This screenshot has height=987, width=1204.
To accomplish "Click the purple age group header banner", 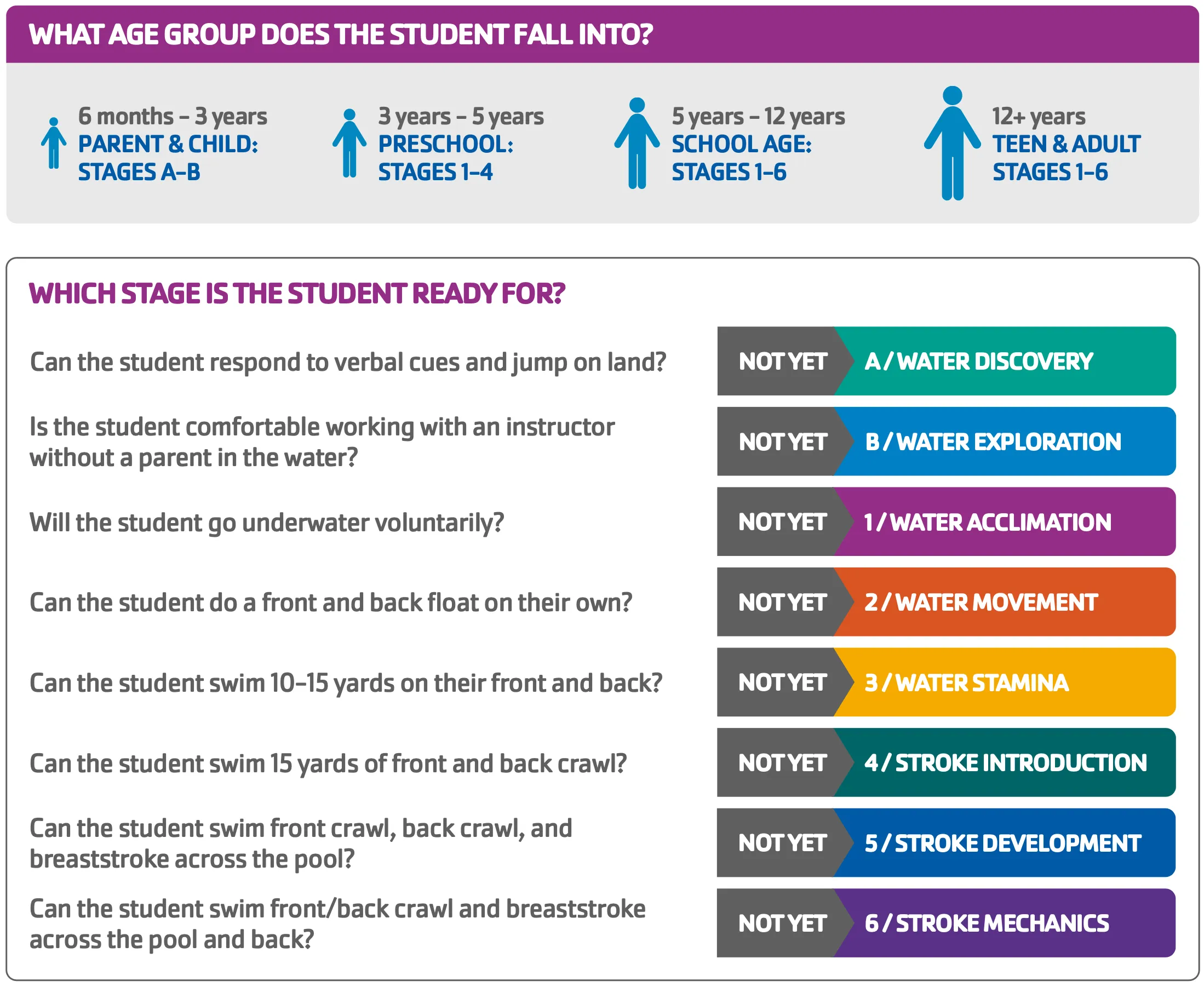I will pos(601,34).
